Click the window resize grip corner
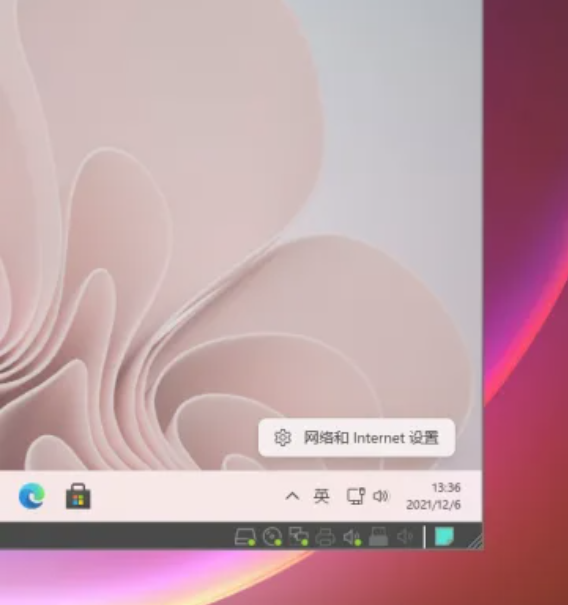The height and width of the screenshot is (605, 568). [475, 540]
